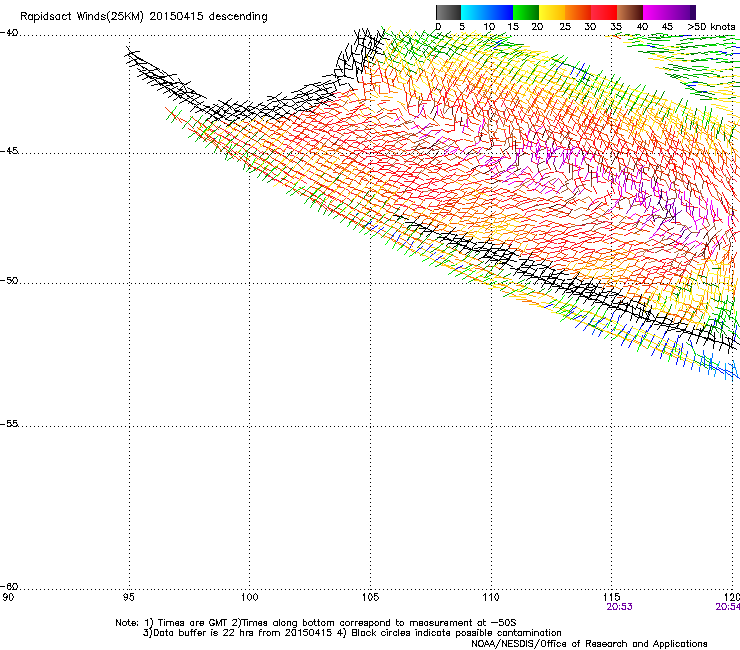Screen dimensions: 740x650
Task: Click the '95' longitude axis label
Action: pos(128,597)
